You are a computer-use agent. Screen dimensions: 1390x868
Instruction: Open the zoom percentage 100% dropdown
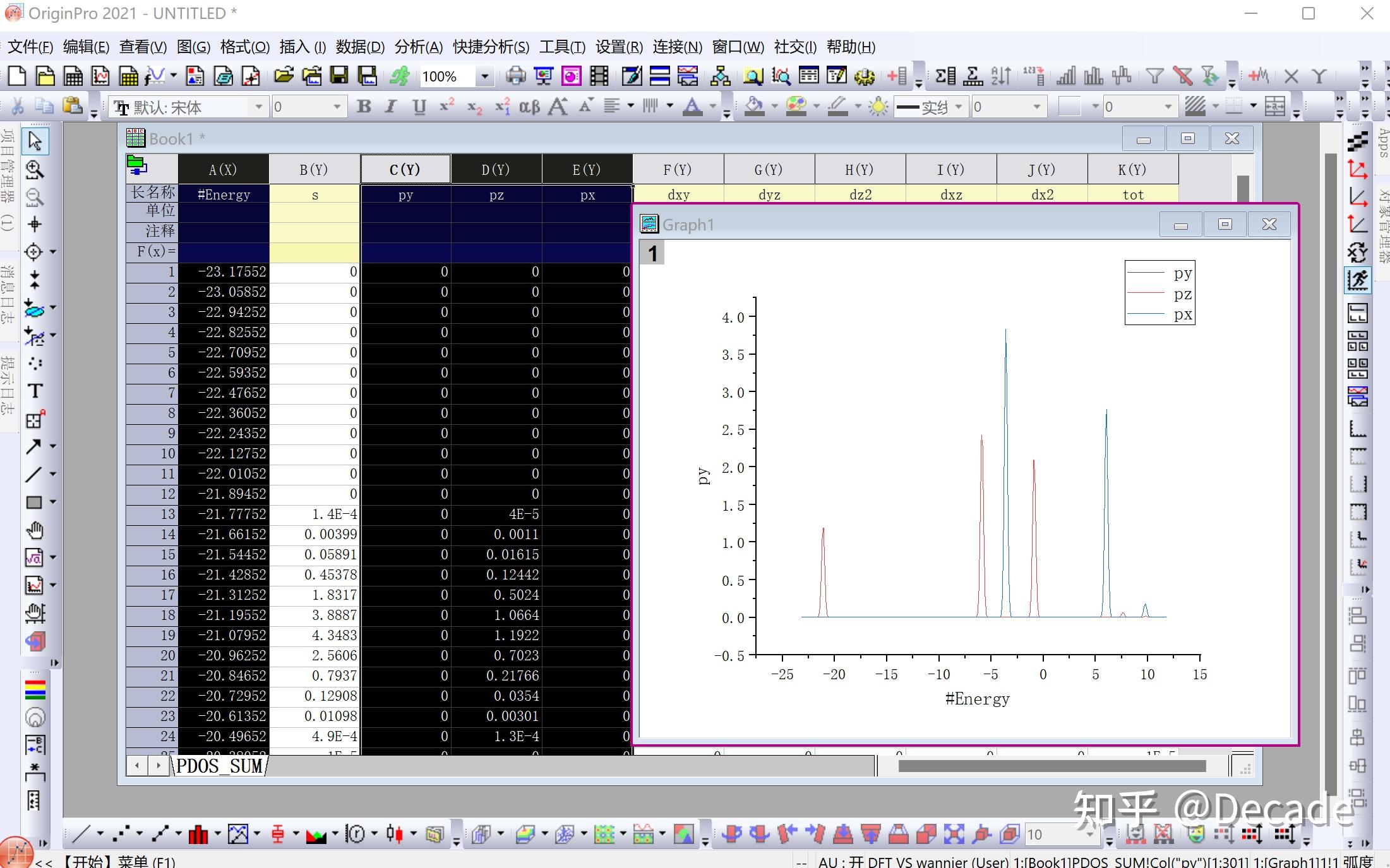(484, 76)
